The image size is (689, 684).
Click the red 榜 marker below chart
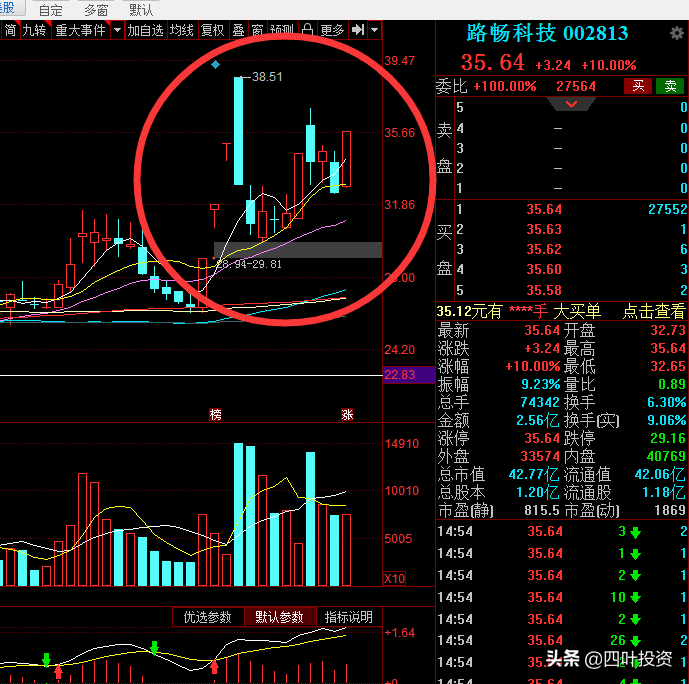point(215,414)
